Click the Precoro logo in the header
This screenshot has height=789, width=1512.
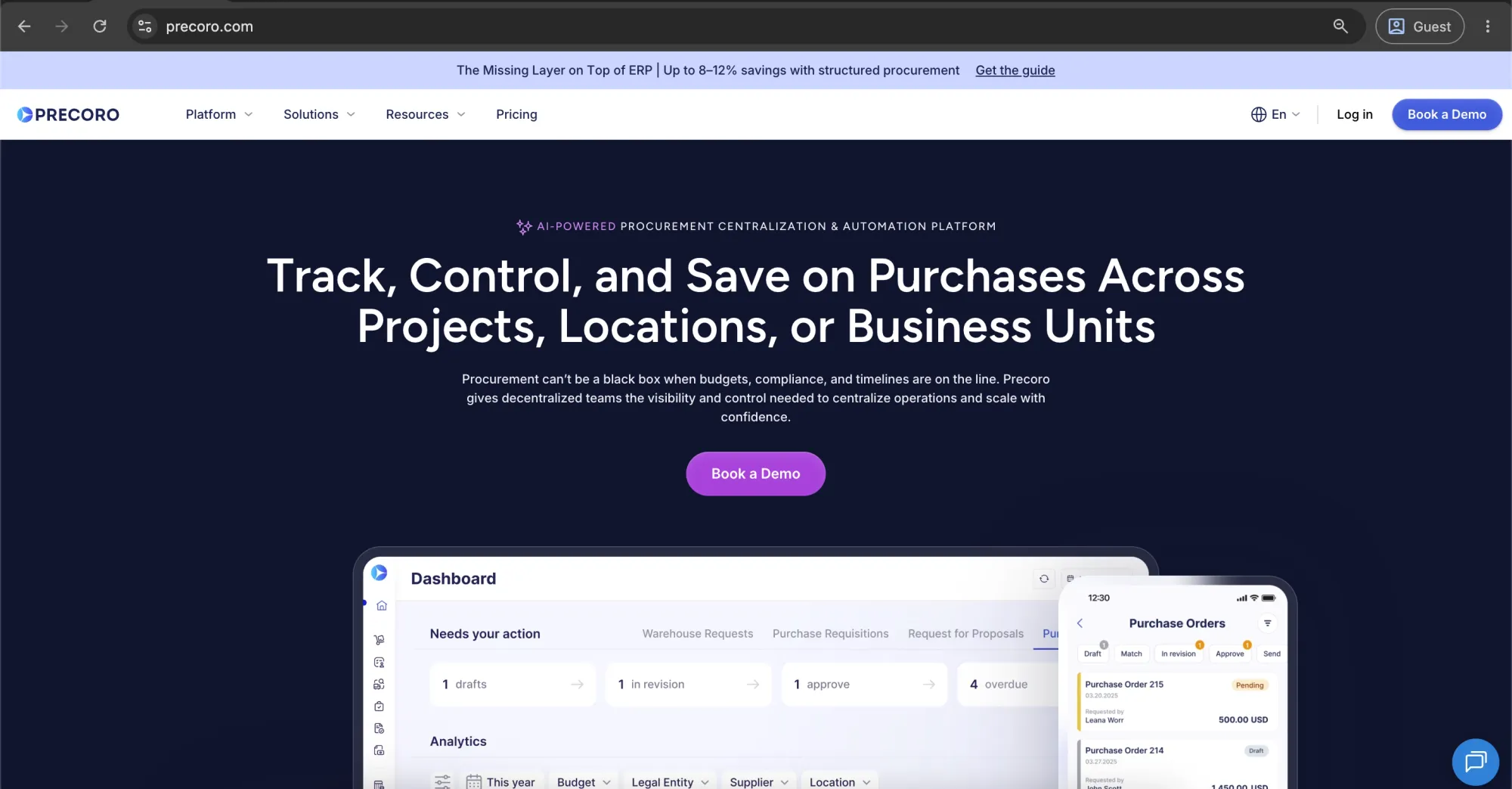[x=68, y=114]
